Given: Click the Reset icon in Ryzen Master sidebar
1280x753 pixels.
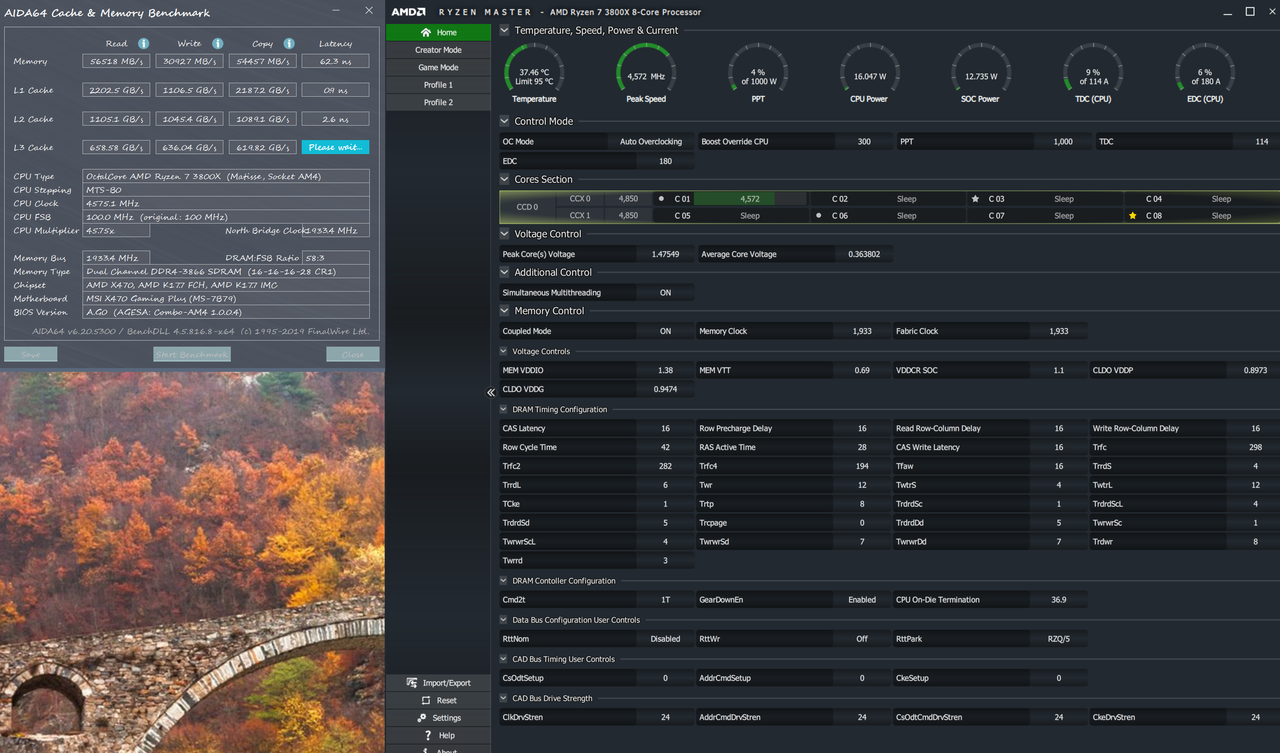Looking at the screenshot, I should pos(426,701).
